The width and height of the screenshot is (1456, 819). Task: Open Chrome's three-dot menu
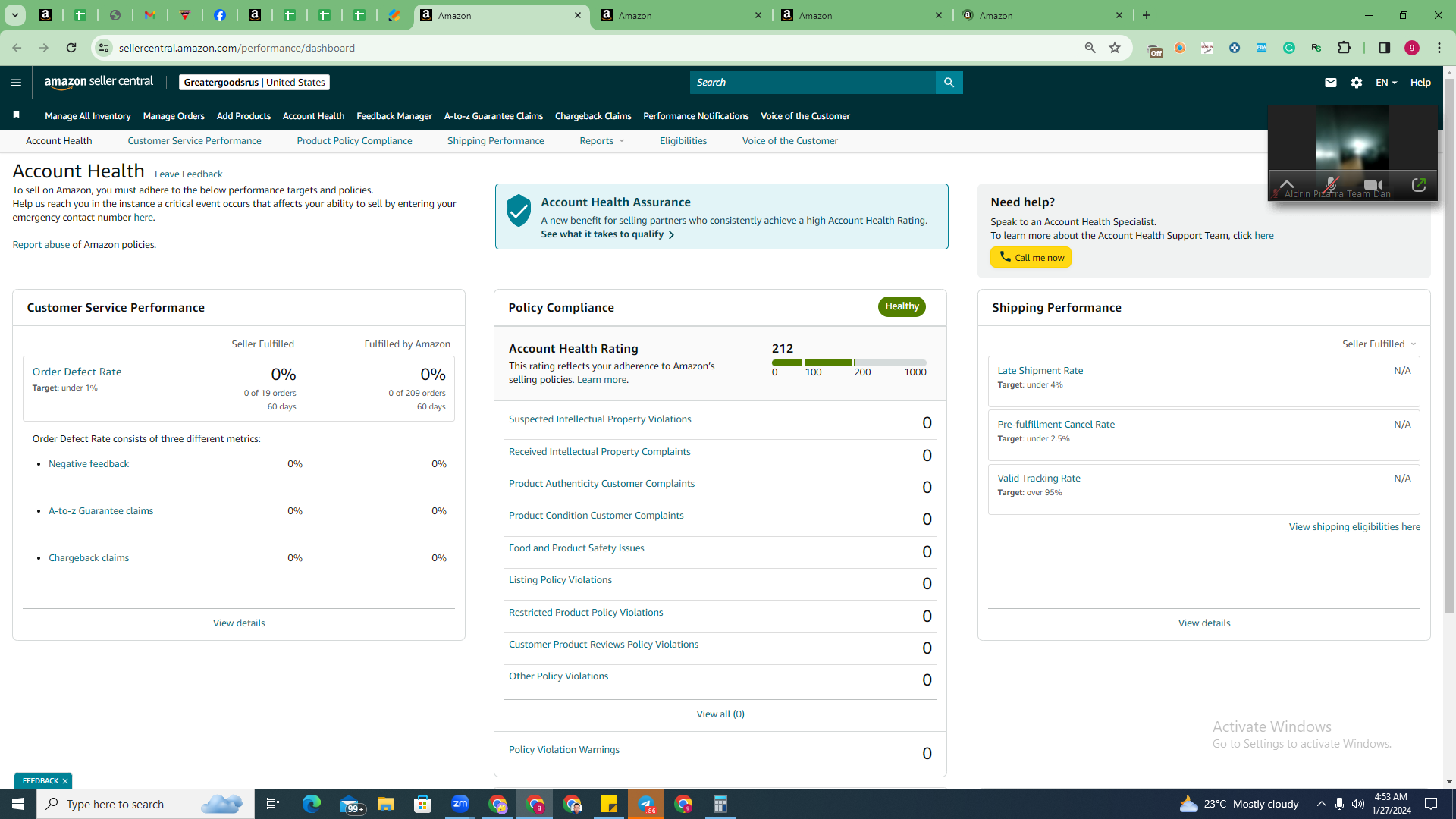tap(1439, 48)
